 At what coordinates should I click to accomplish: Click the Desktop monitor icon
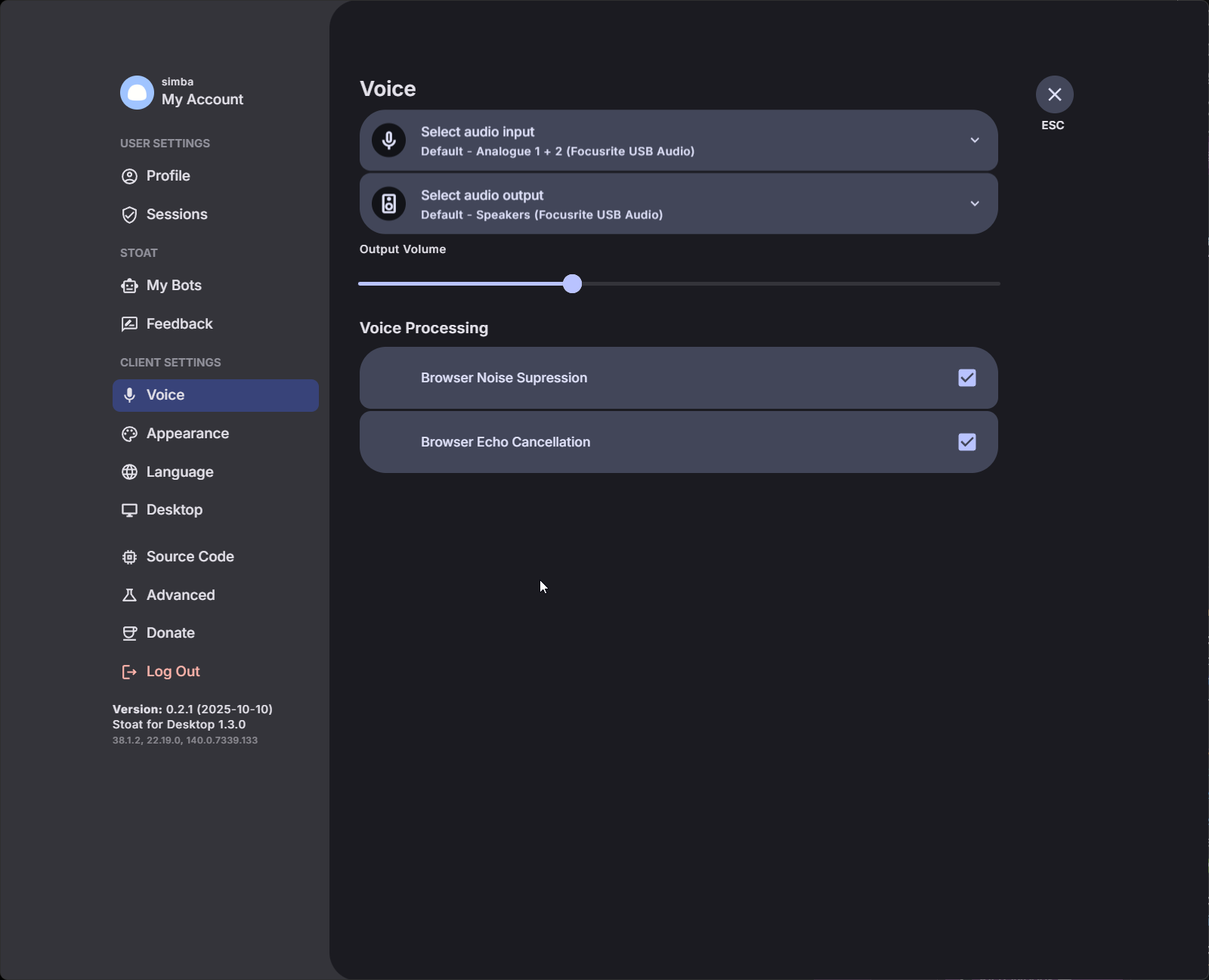pos(130,510)
